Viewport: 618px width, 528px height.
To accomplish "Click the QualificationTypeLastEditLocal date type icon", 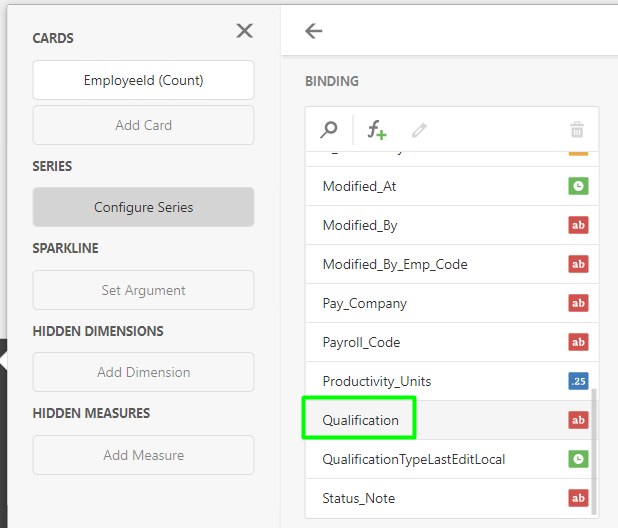I will click(578, 459).
